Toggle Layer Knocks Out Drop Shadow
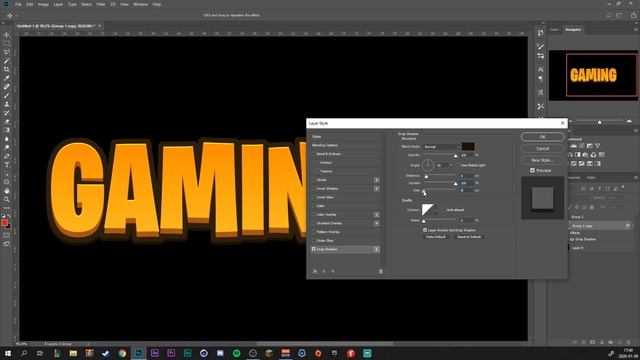 point(425,230)
